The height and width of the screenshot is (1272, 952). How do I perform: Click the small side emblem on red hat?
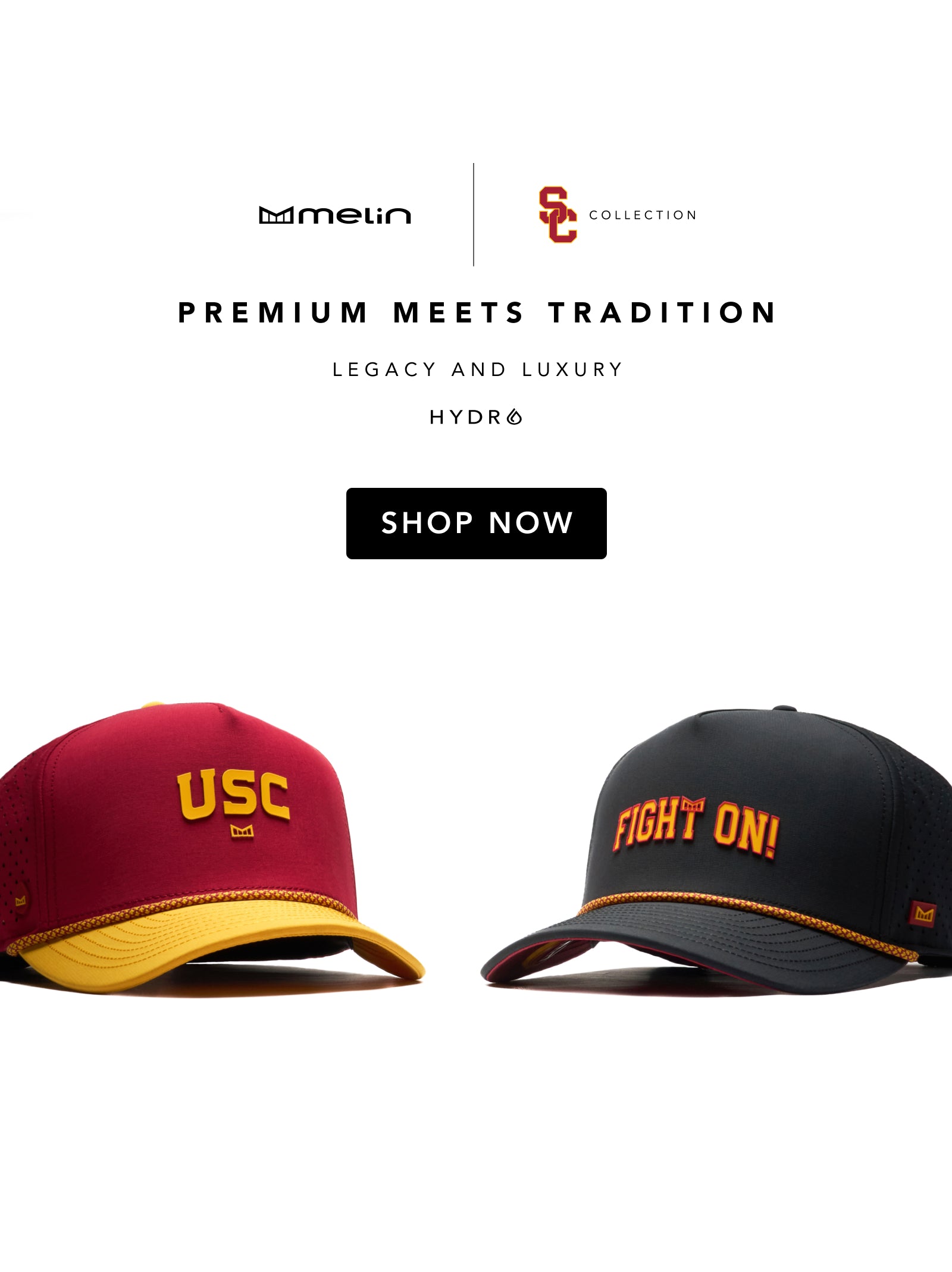pos(21,901)
